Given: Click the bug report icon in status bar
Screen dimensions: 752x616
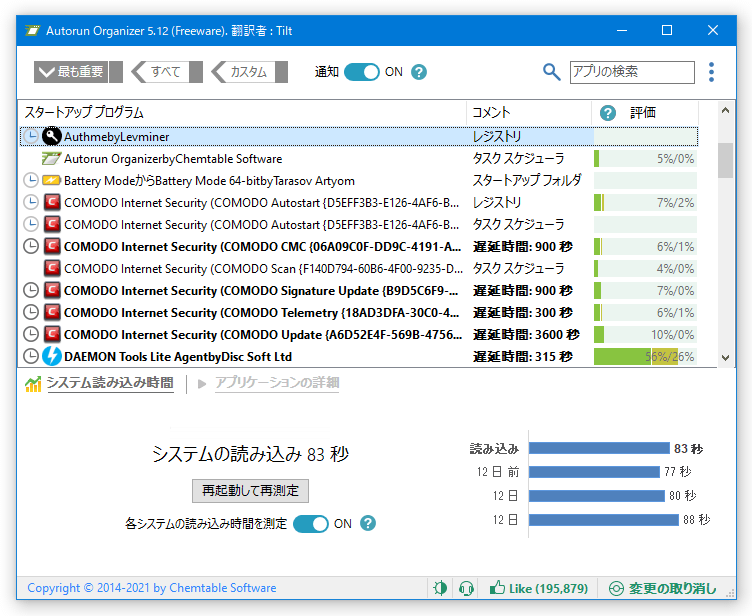Looking at the screenshot, I should (x=440, y=588).
